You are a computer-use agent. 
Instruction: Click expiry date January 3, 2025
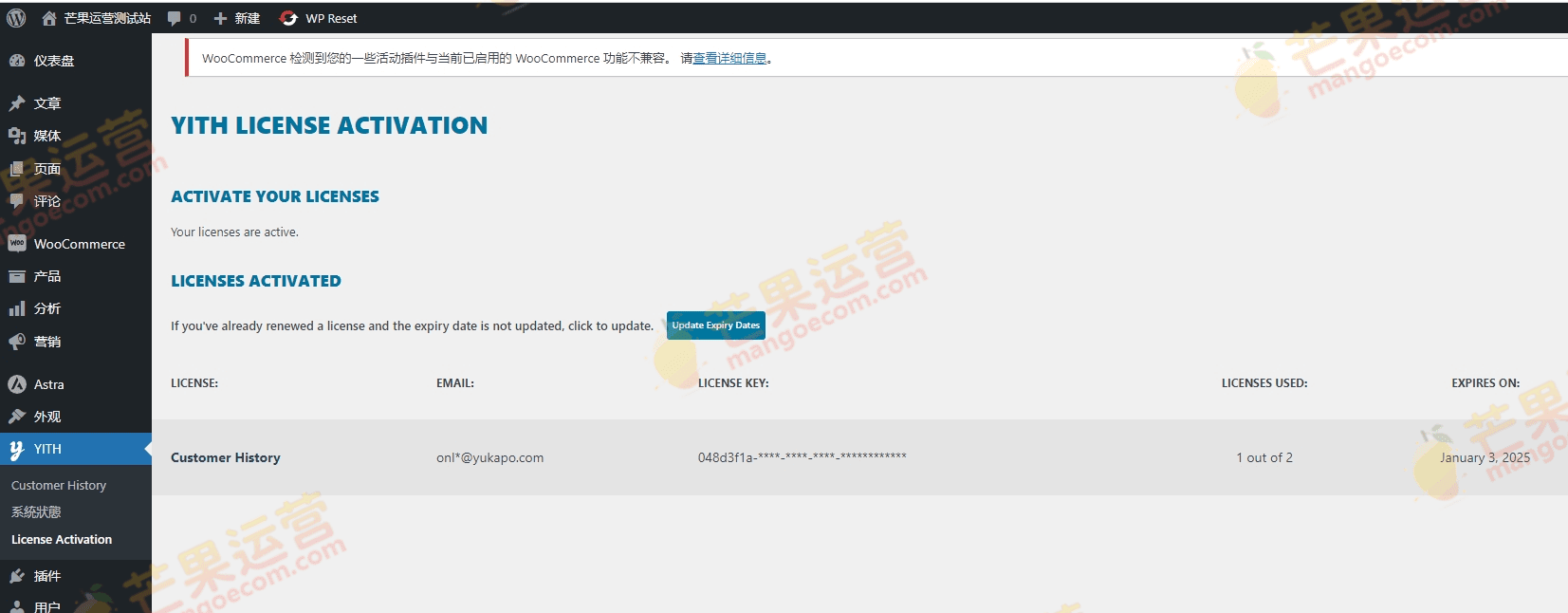tap(1485, 457)
